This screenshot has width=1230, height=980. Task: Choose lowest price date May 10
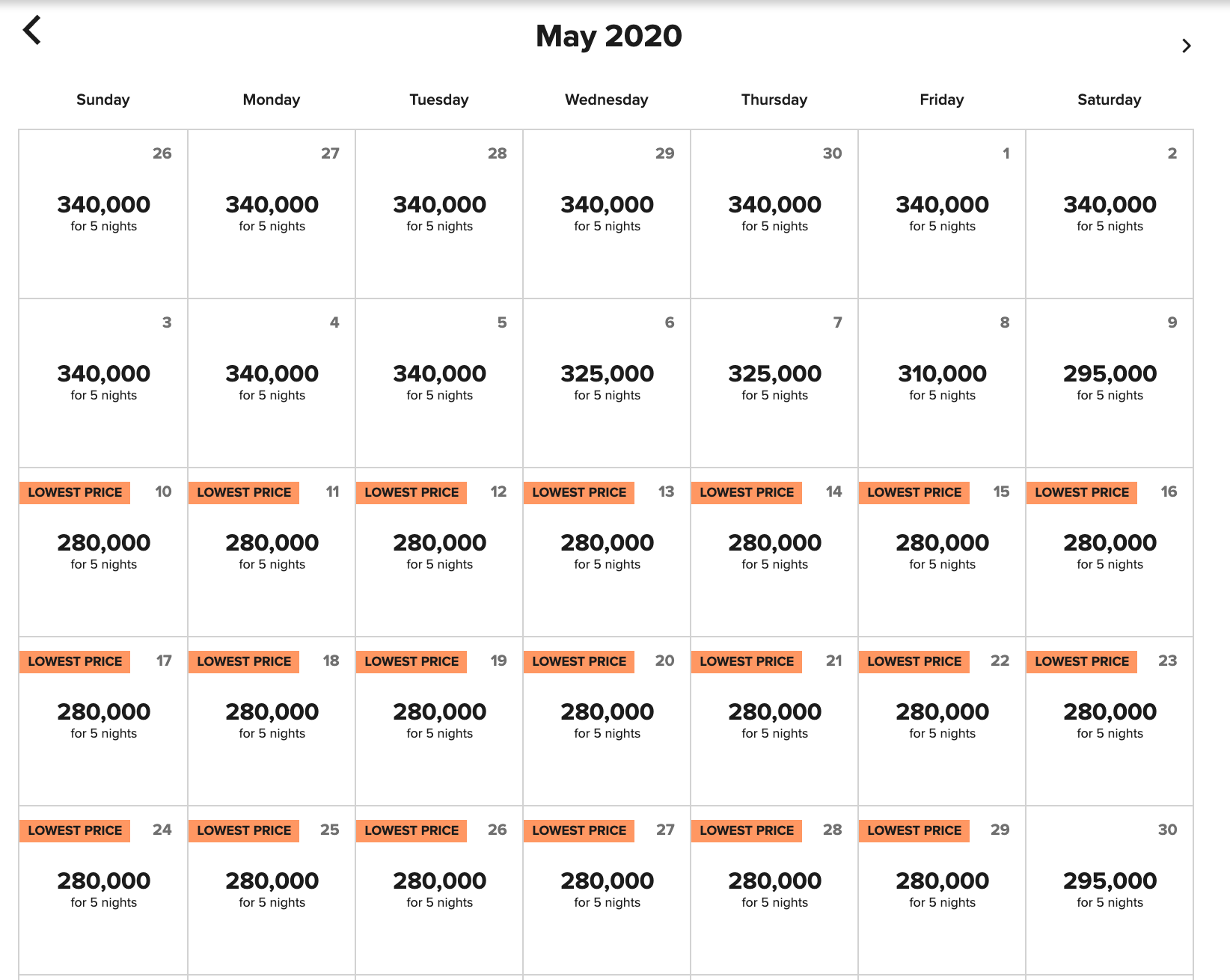coord(103,551)
